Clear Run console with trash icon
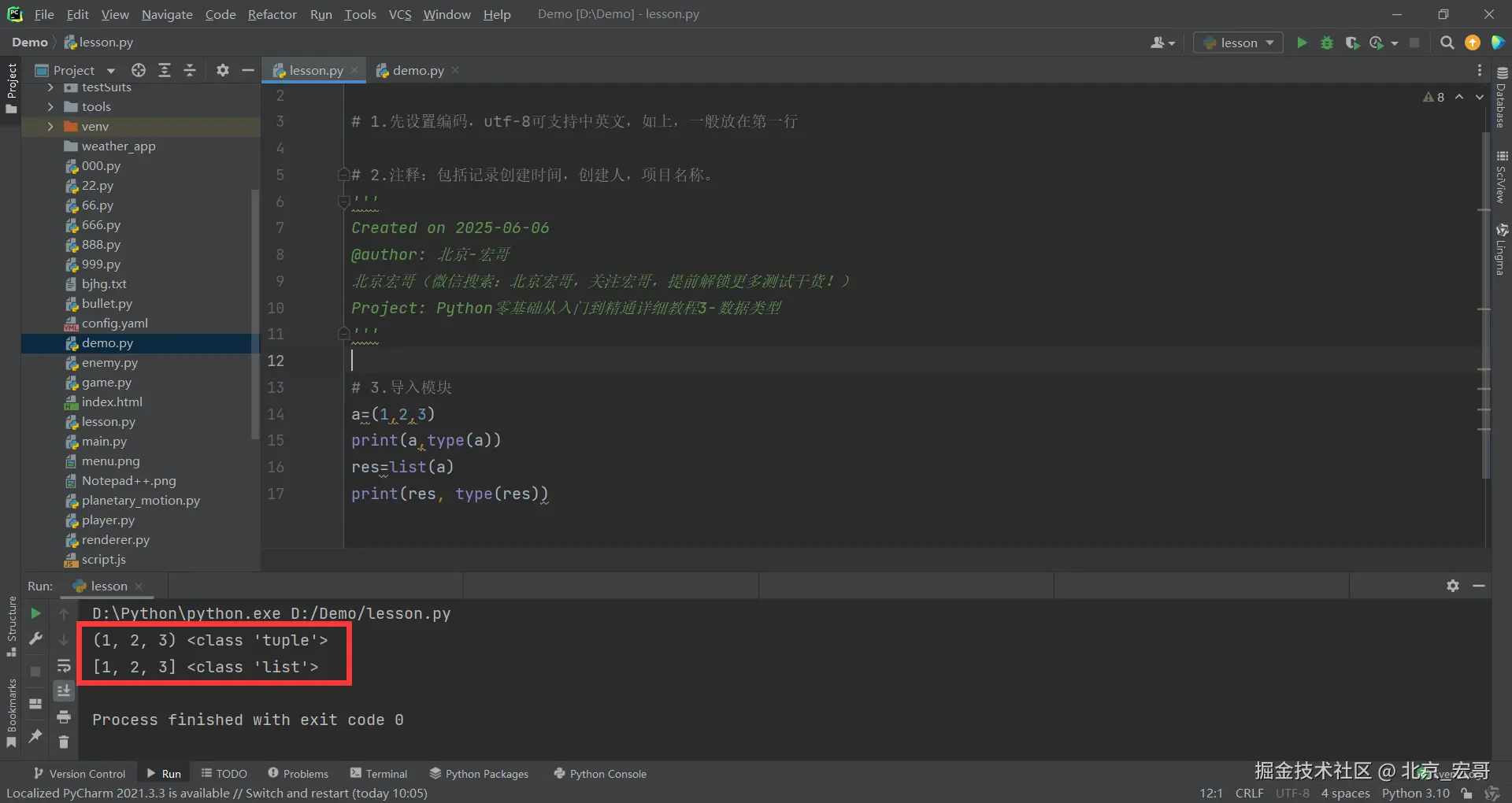This screenshot has height=803, width=1512. [64, 742]
